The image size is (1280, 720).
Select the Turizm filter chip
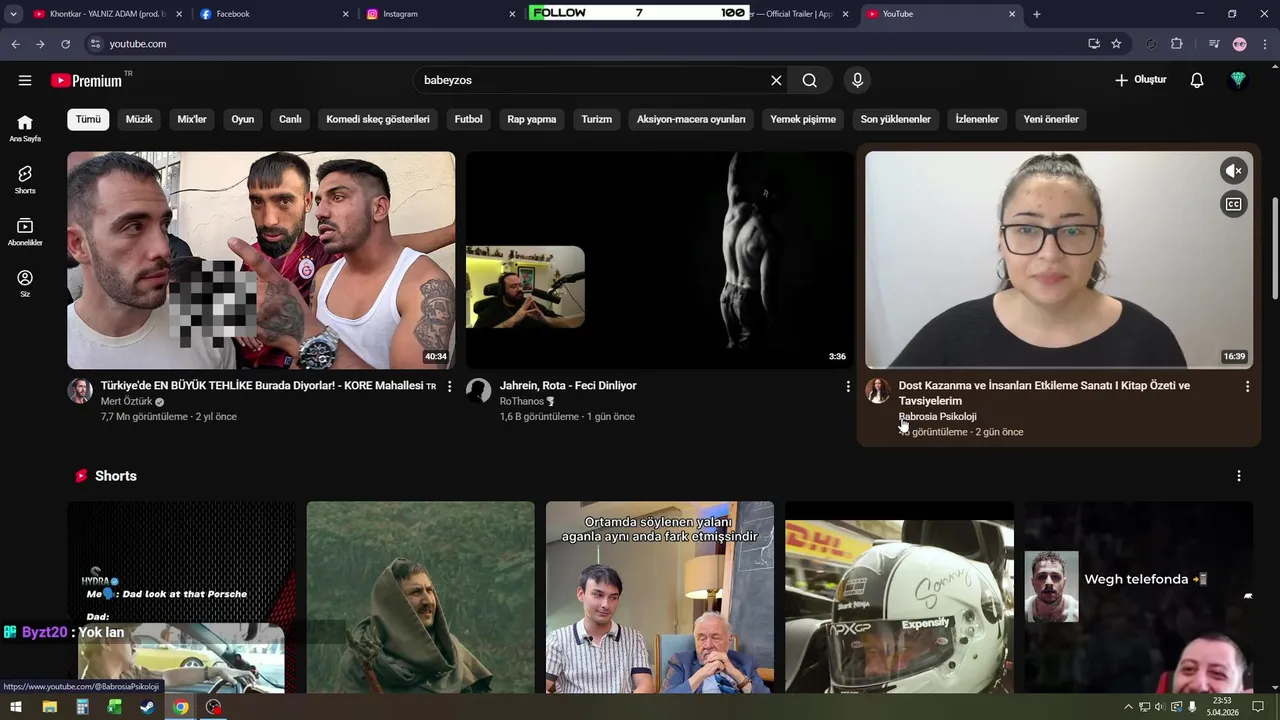[x=596, y=119]
